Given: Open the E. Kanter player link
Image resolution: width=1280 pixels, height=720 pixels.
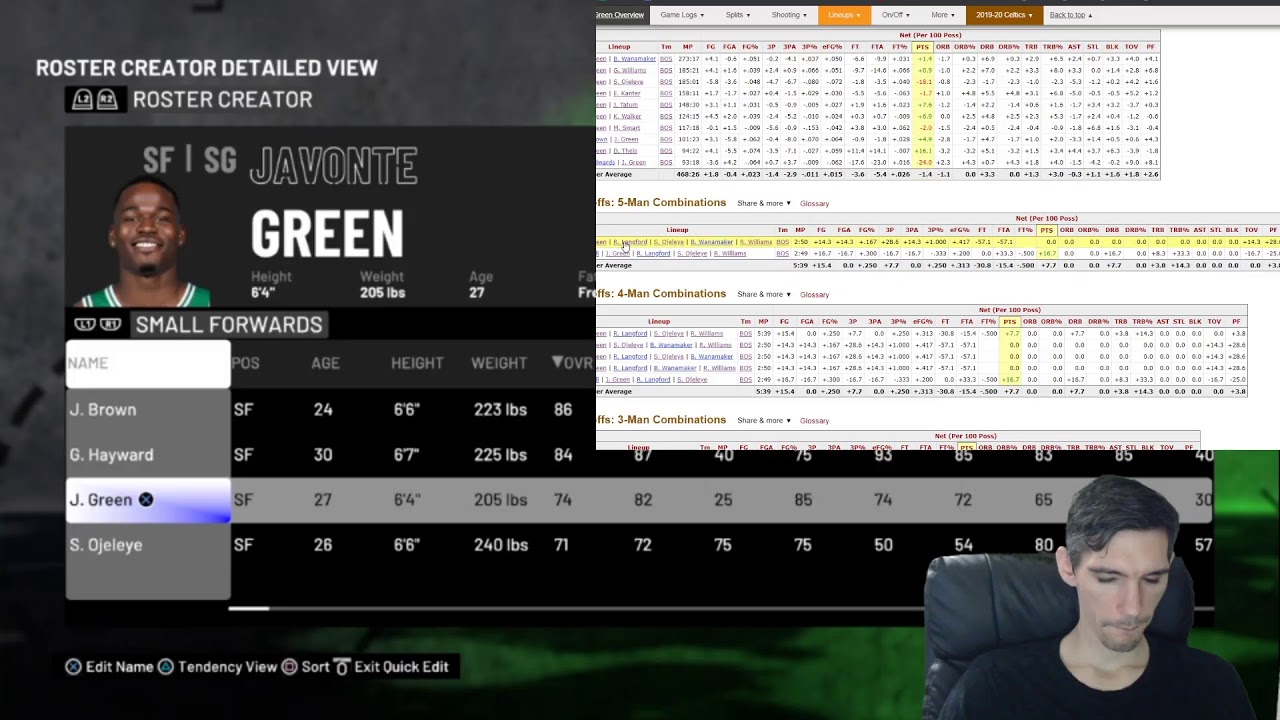Looking at the screenshot, I should coord(626,93).
